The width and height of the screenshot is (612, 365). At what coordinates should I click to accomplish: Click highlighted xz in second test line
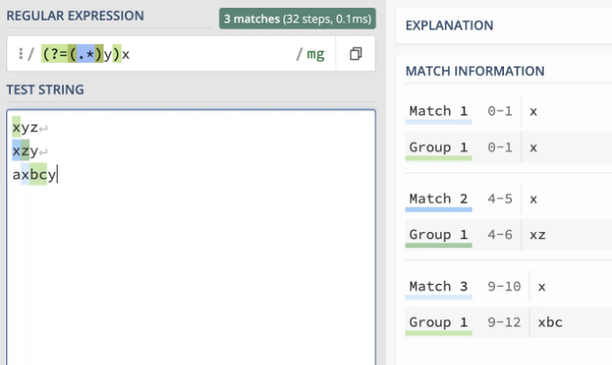coord(21,151)
